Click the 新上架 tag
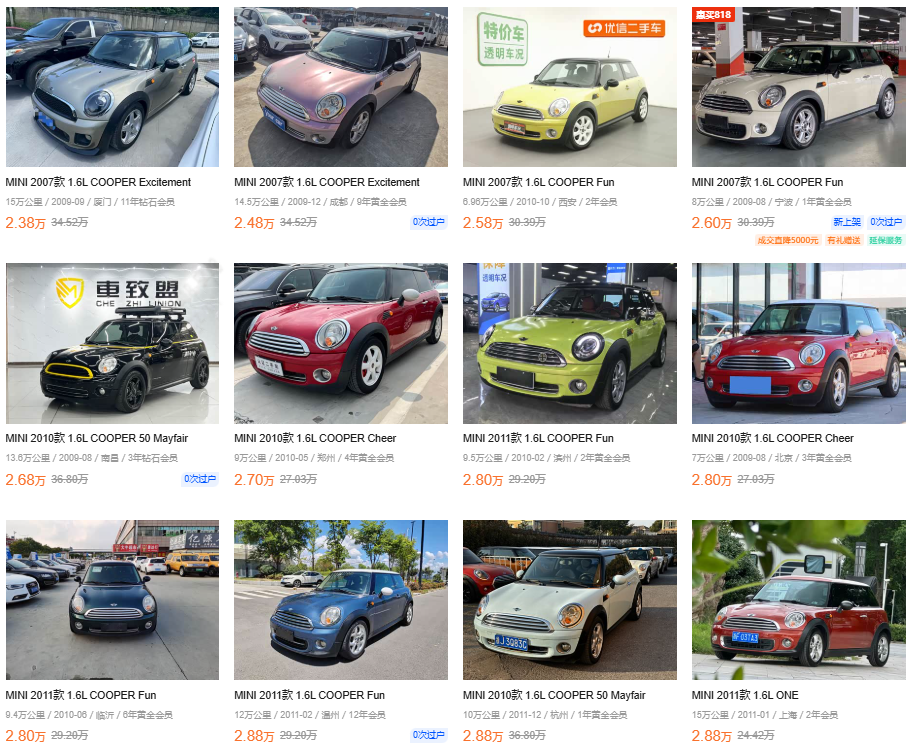The width and height of the screenshot is (915, 747). point(847,222)
